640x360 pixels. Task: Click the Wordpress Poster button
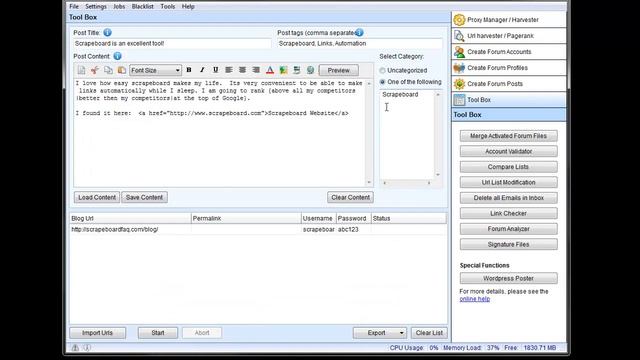click(x=509, y=278)
